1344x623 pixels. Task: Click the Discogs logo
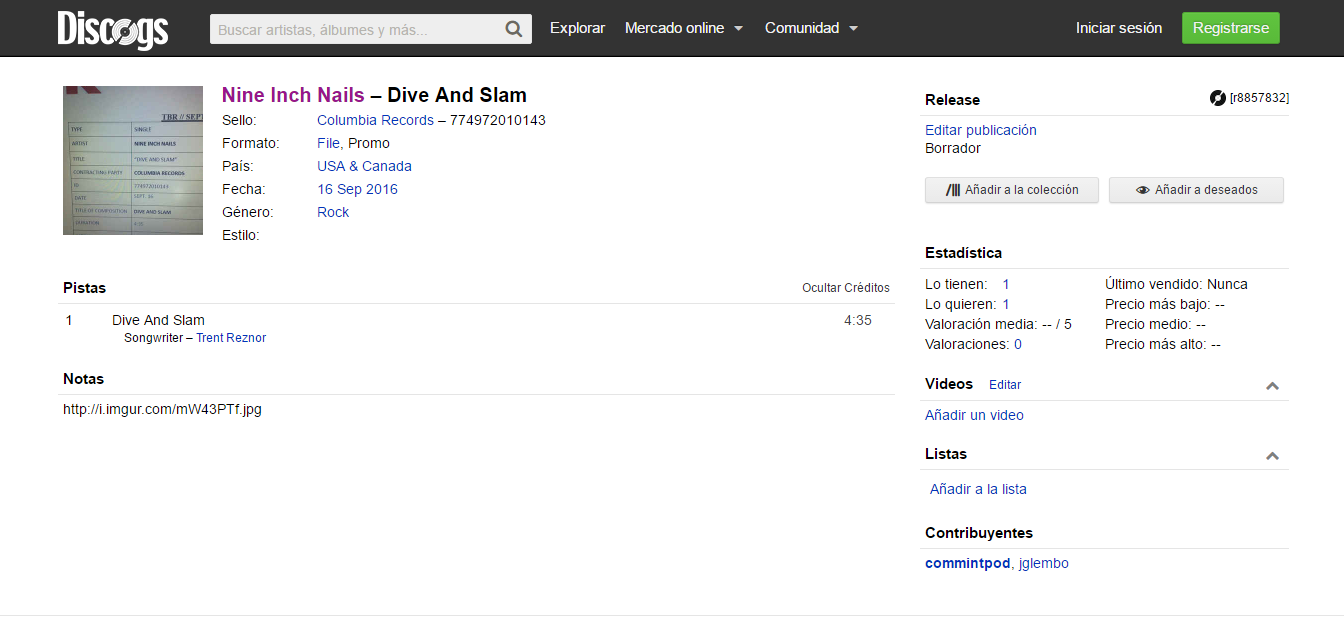click(x=112, y=29)
